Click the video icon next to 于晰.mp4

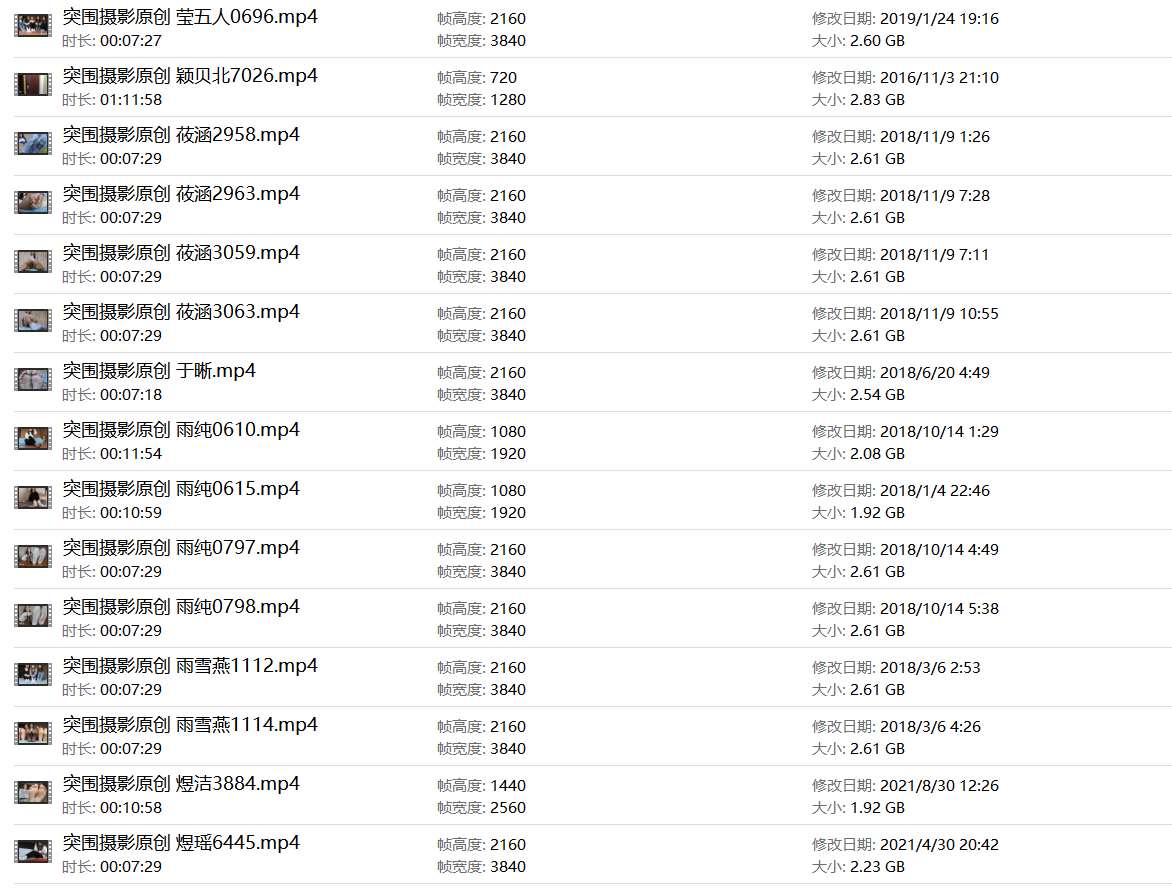tap(32, 380)
